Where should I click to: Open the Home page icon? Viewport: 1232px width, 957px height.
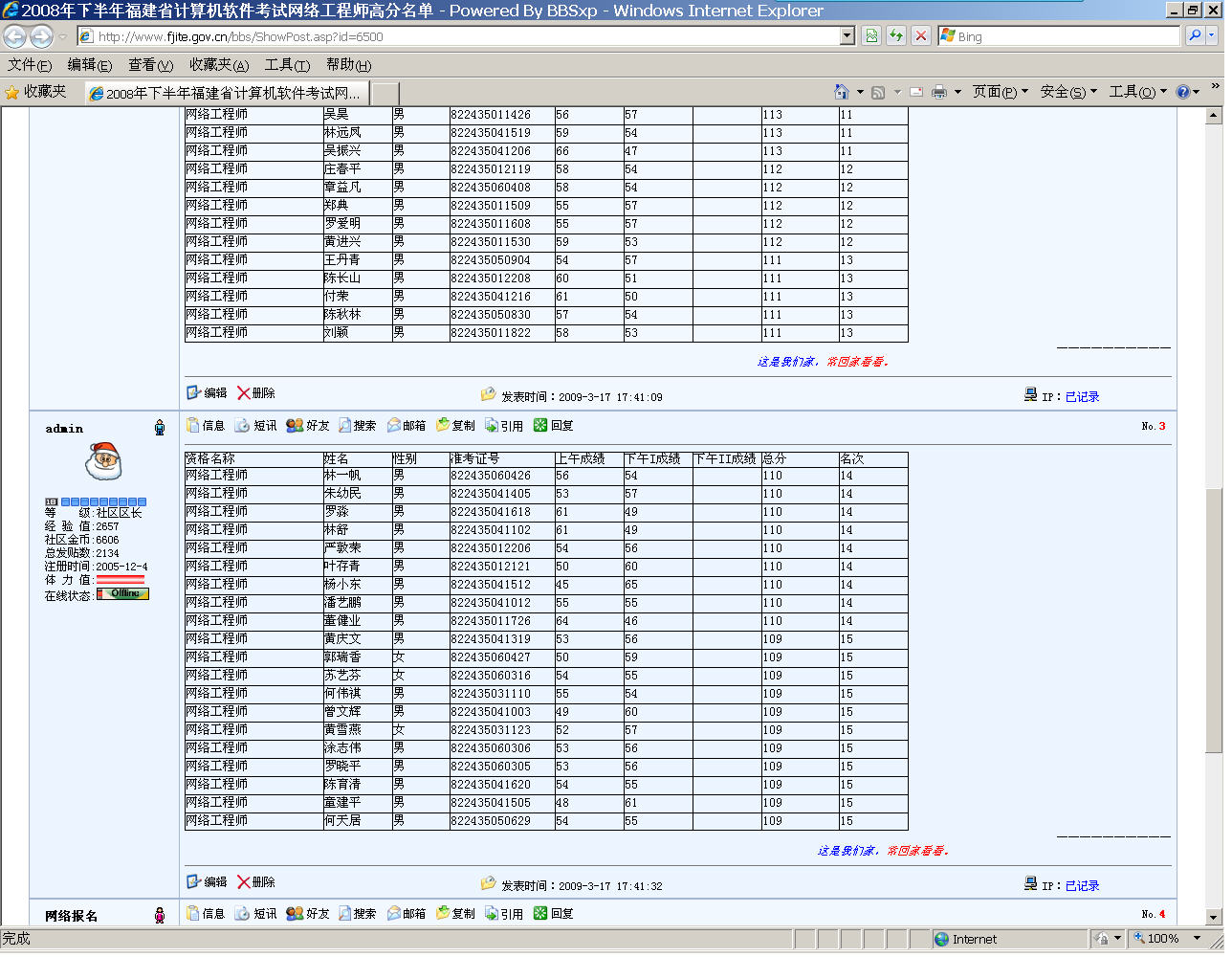(x=842, y=92)
